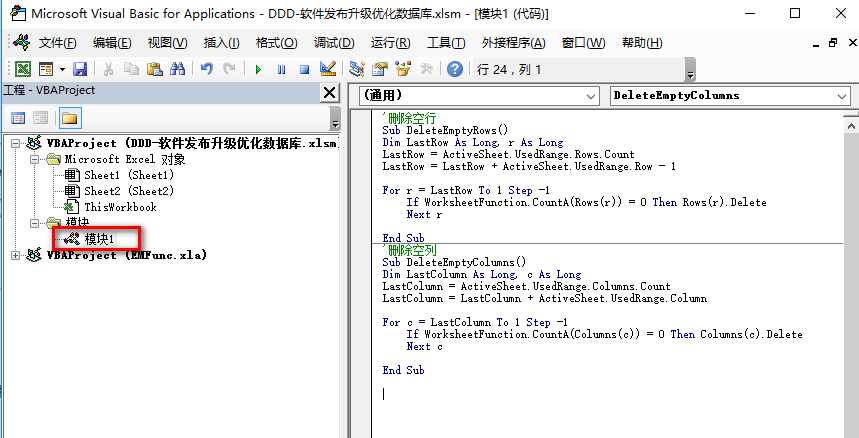Open the 文件(F) menu
This screenshot has height=438, width=859.
click(58, 43)
